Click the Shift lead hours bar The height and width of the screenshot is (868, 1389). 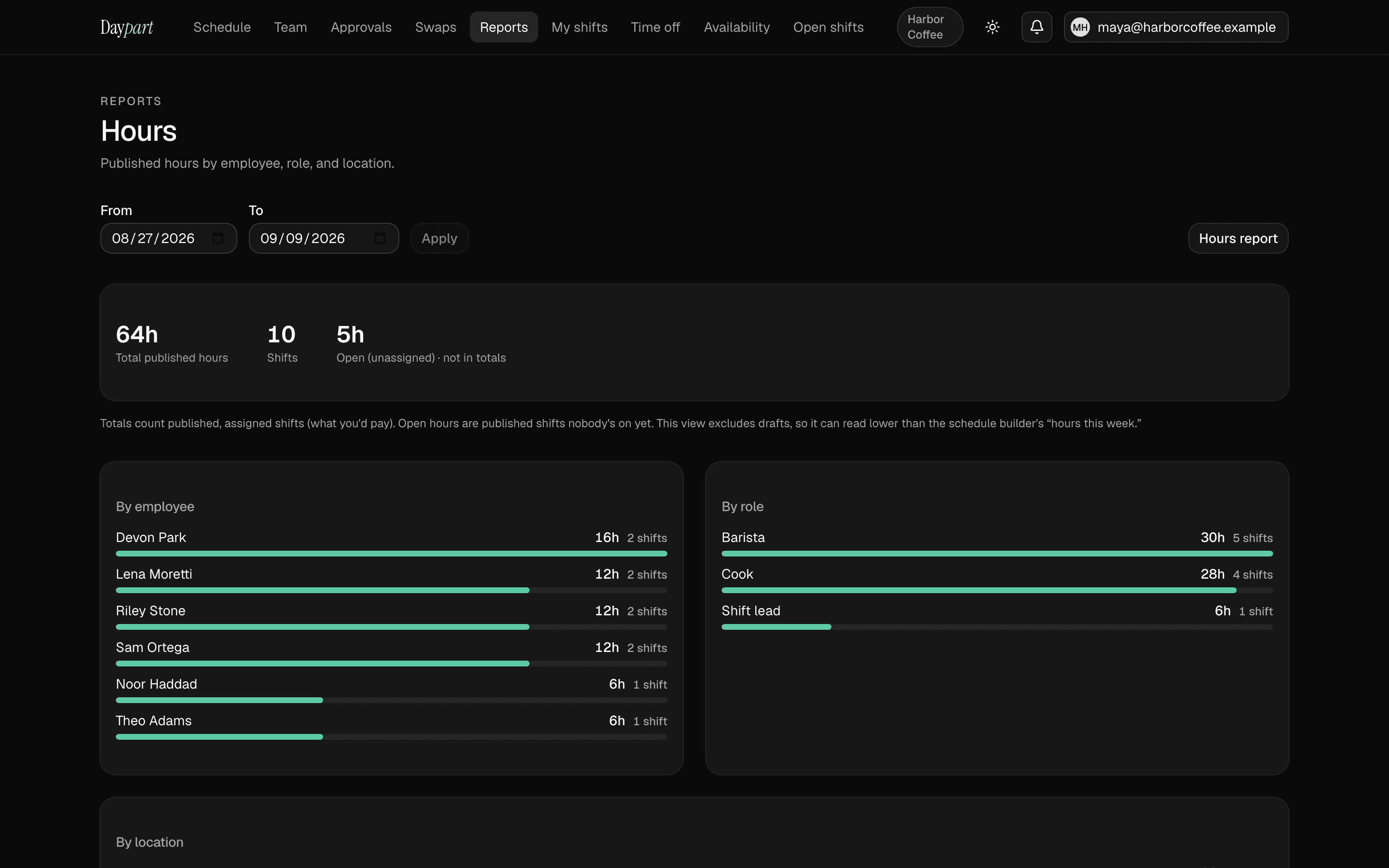(x=997, y=627)
